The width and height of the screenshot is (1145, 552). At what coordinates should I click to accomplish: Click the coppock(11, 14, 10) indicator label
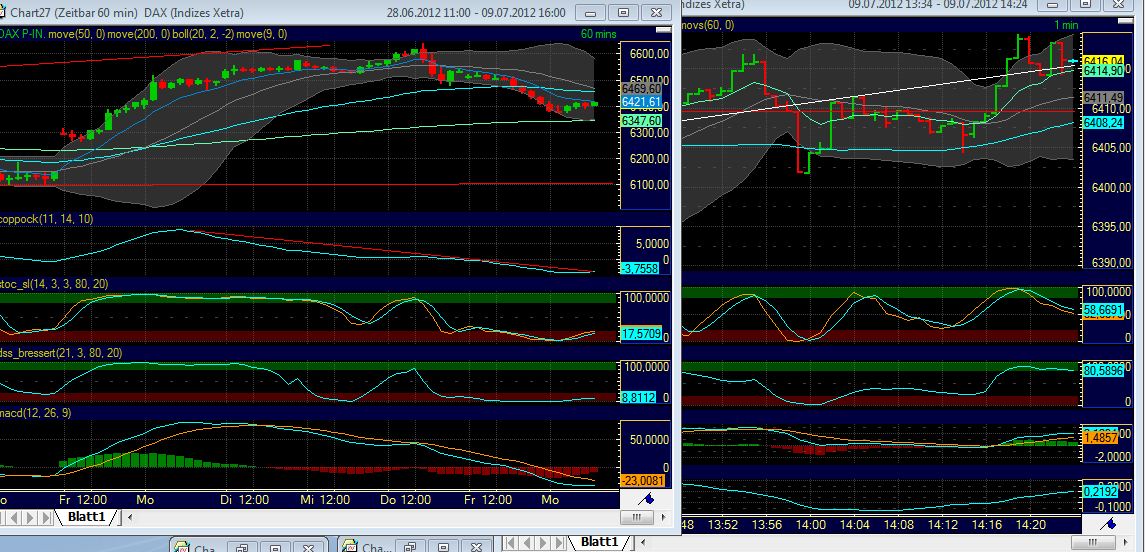pos(47,219)
